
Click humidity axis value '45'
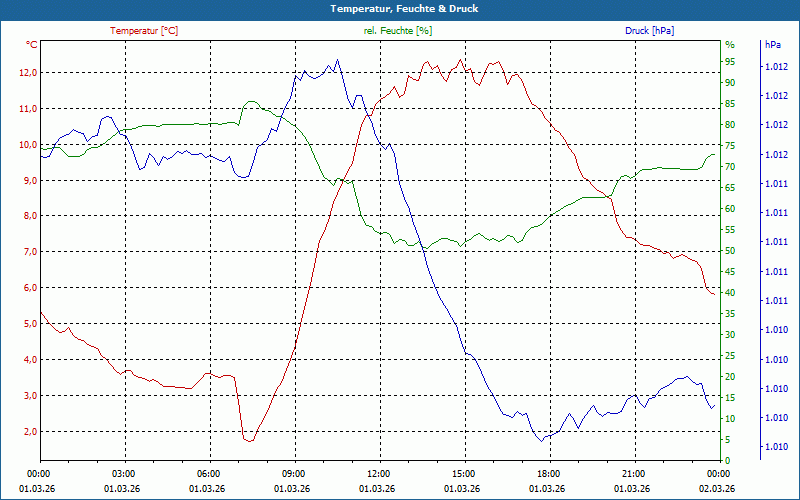coord(730,271)
